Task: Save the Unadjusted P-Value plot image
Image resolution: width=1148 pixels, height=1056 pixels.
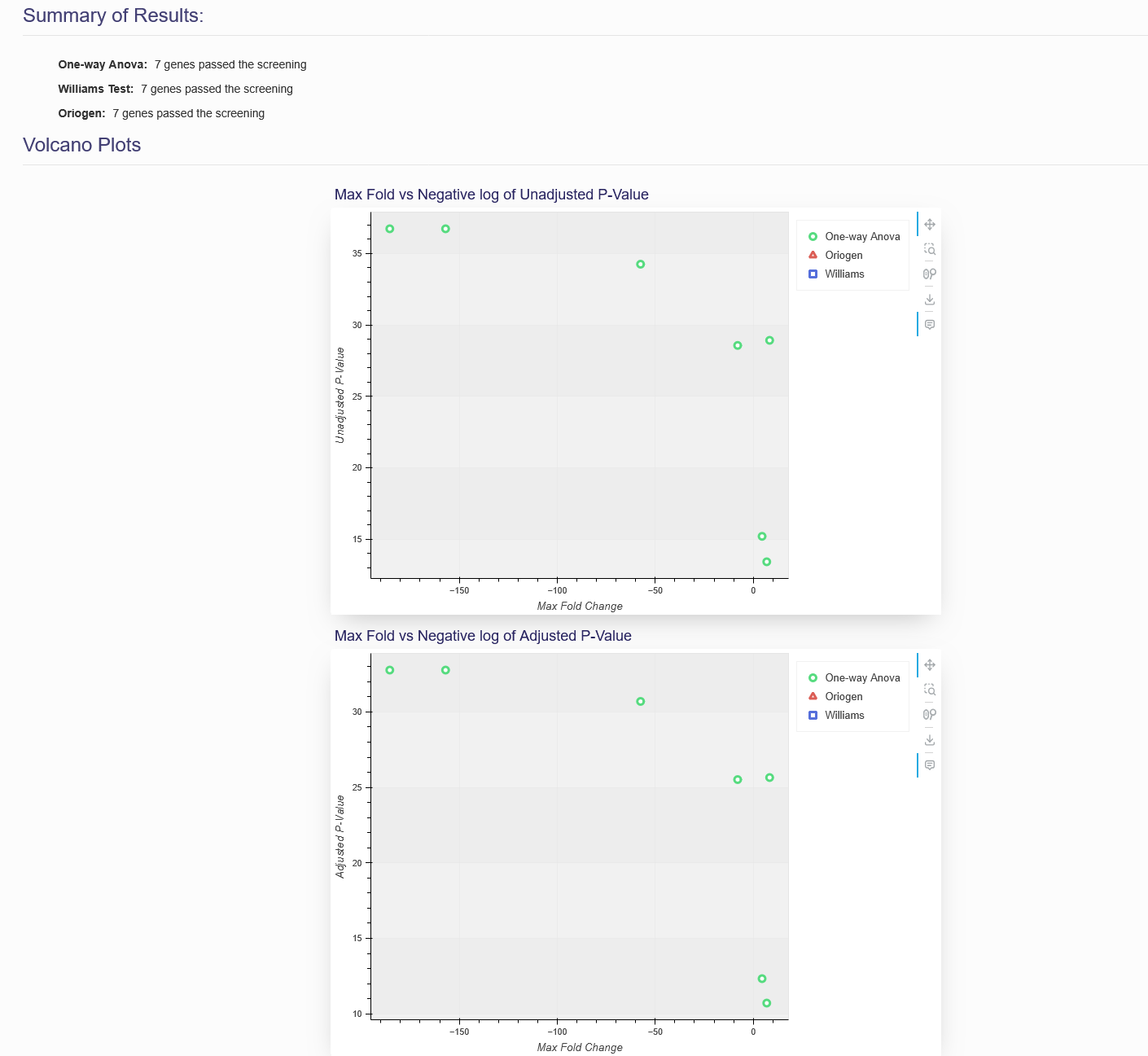Action: (x=929, y=300)
